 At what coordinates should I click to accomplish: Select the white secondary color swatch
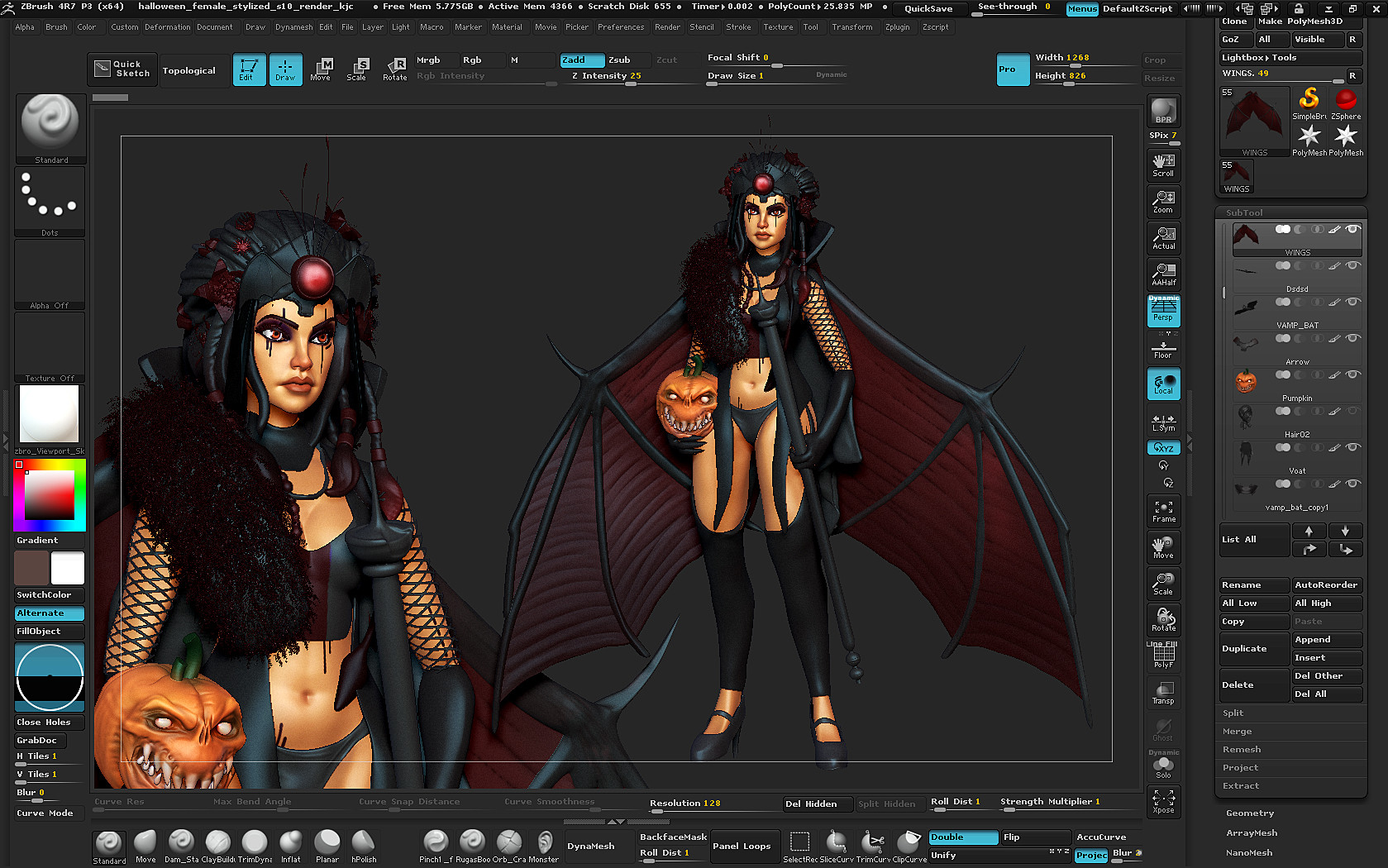(x=68, y=569)
